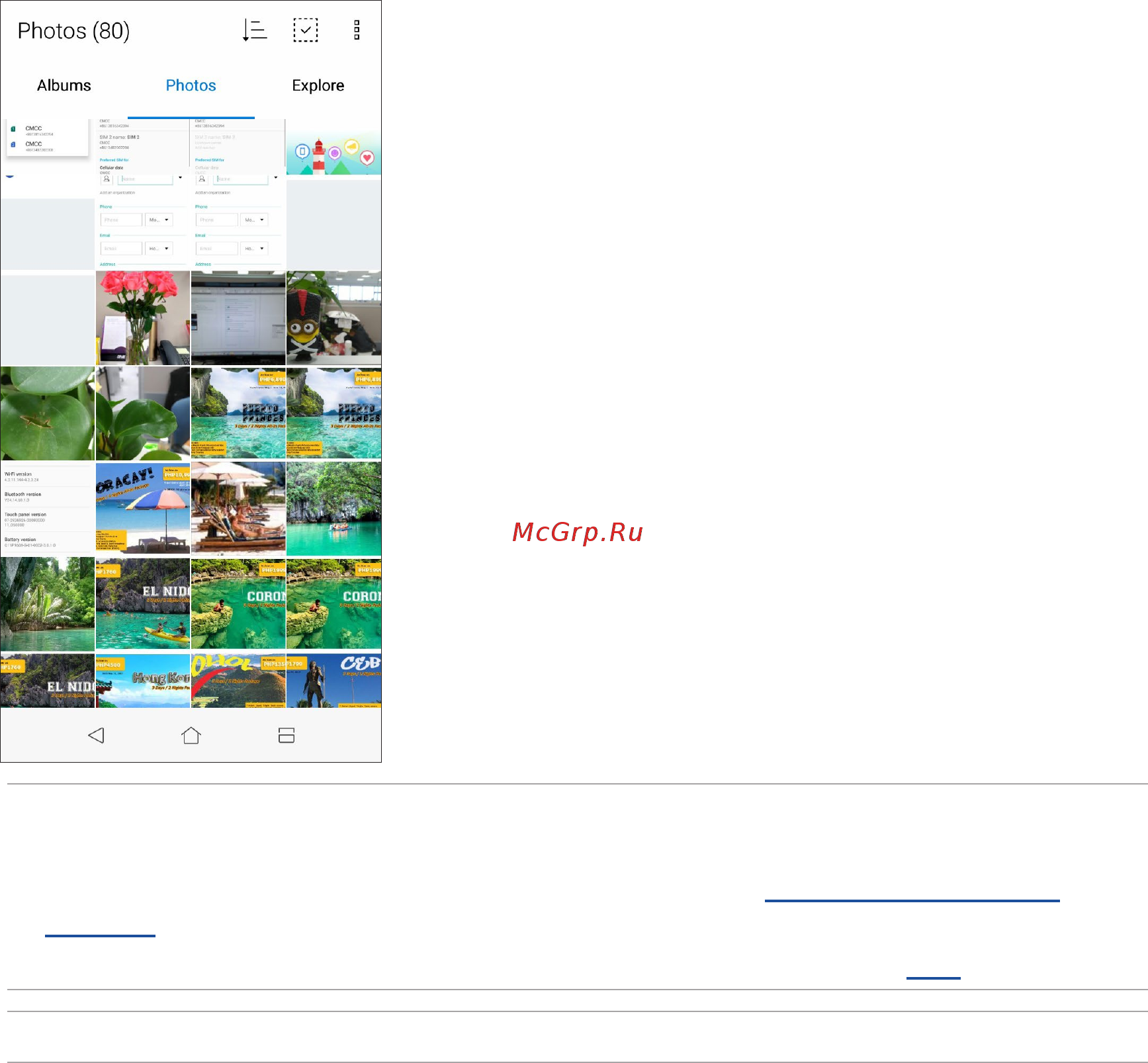Open the Boracay beach umbrella poster thumbnail
This screenshot has height=1063, width=1148.
click(143, 509)
